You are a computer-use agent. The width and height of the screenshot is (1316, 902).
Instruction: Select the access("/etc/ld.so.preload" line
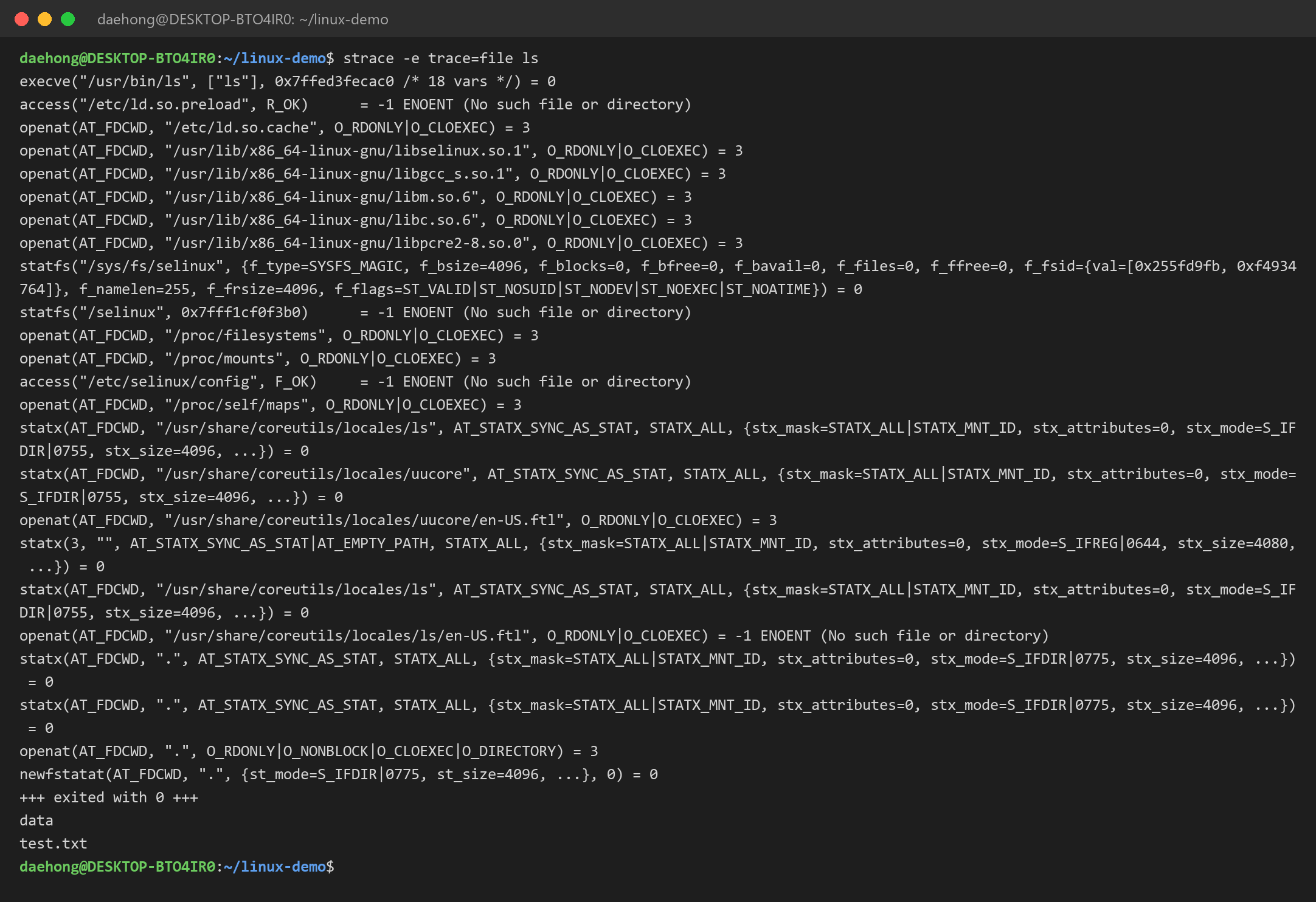click(x=356, y=105)
